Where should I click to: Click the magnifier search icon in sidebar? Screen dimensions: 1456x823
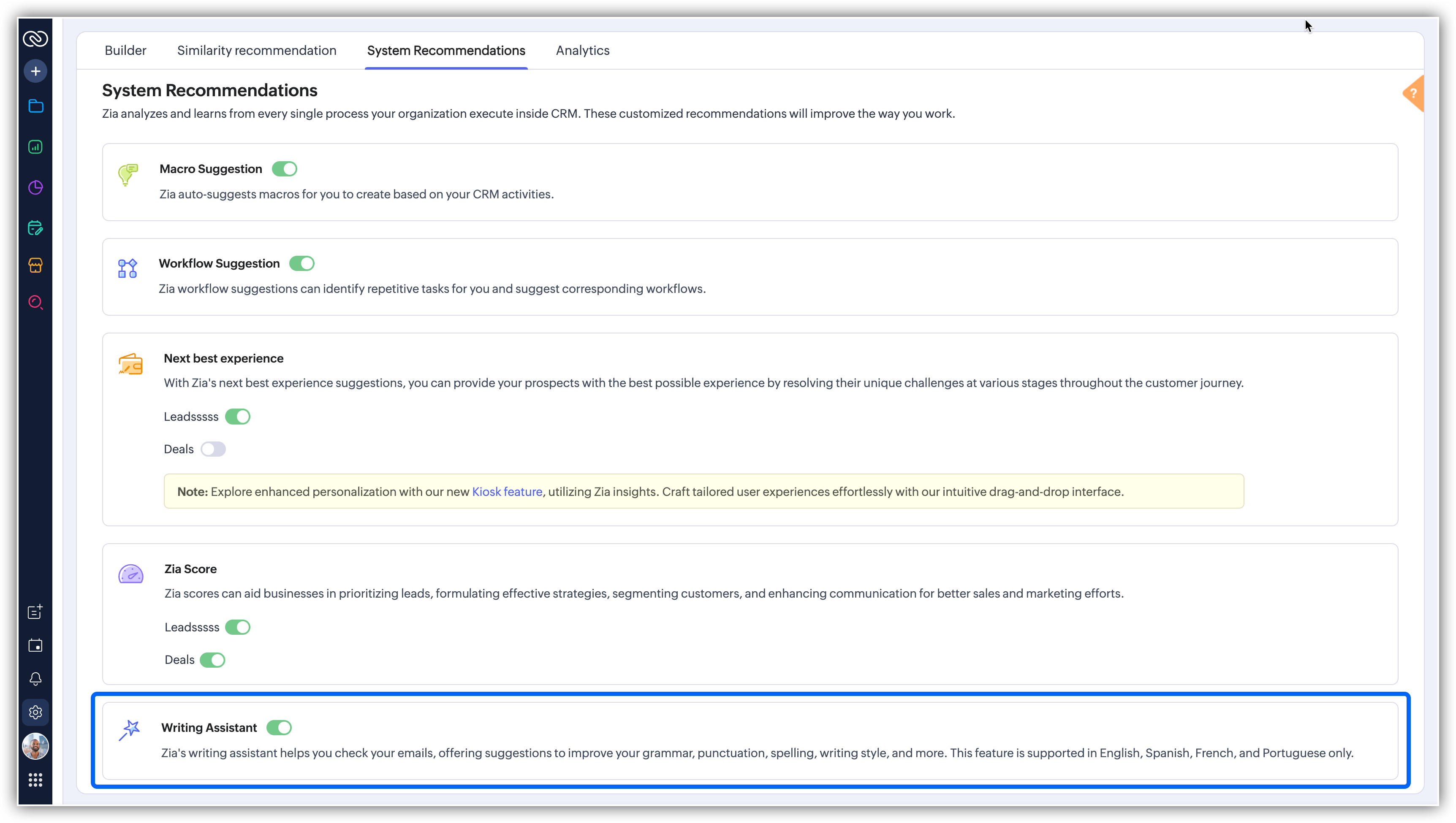coord(35,303)
